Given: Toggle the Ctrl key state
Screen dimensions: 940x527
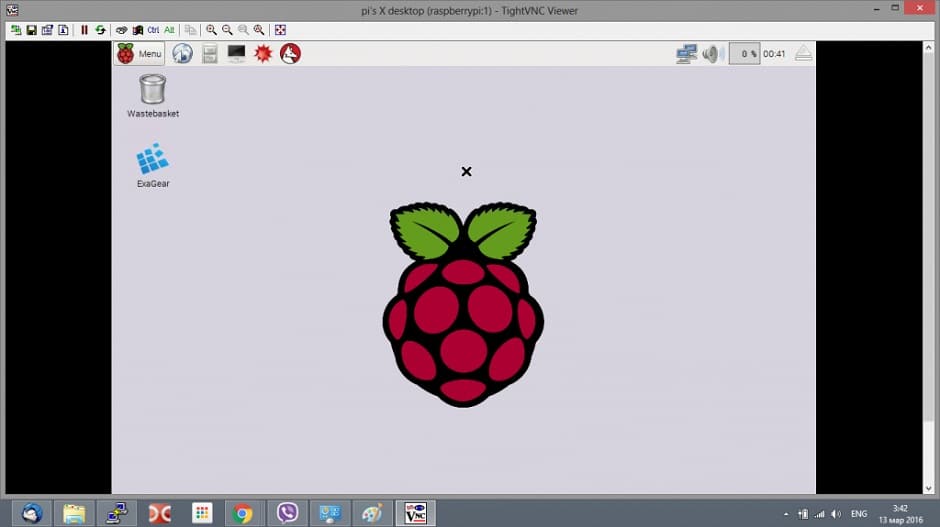Looking at the screenshot, I should pyautogui.click(x=153, y=30).
